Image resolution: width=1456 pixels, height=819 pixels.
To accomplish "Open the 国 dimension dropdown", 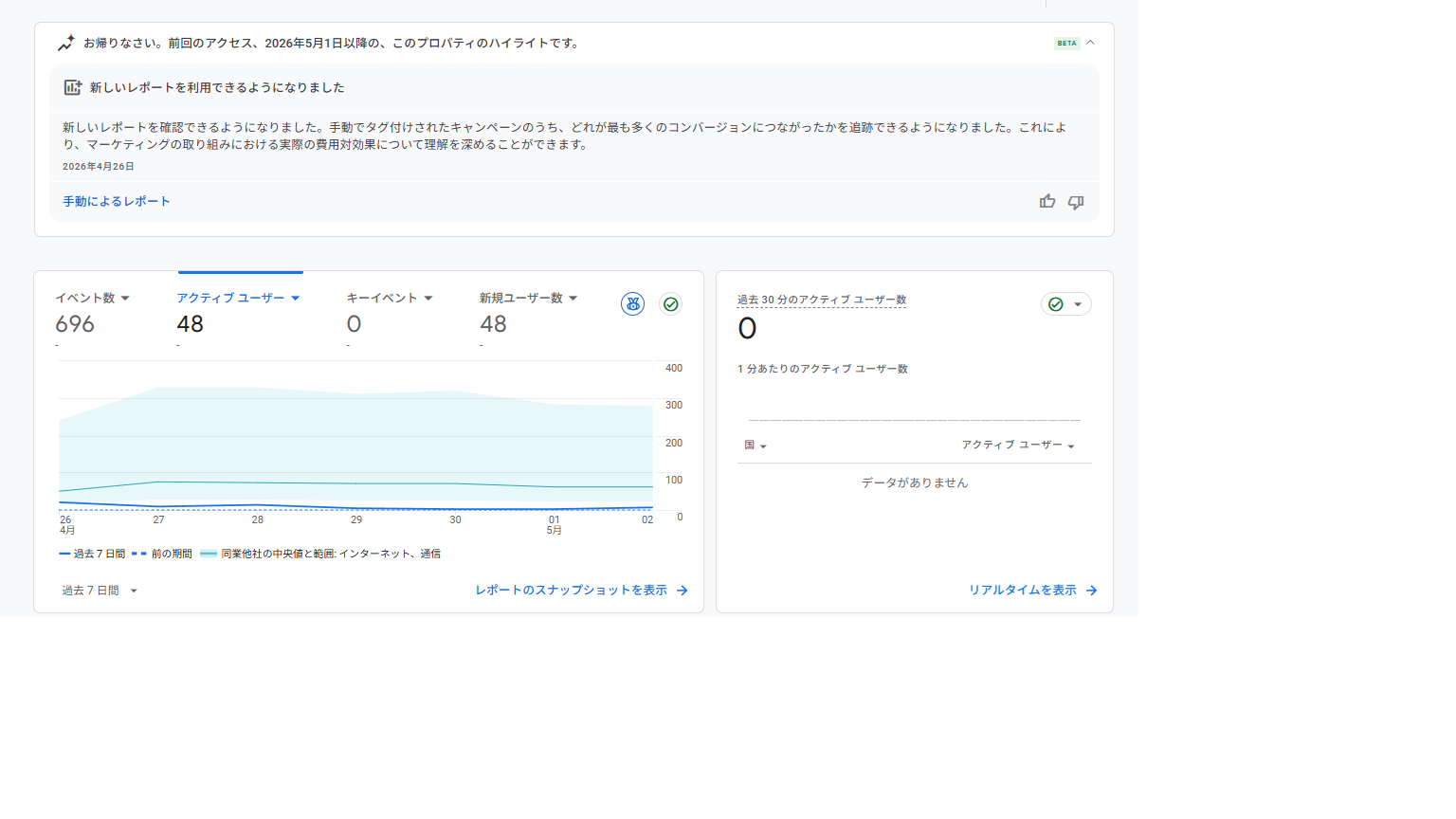I will pos(755,446).
